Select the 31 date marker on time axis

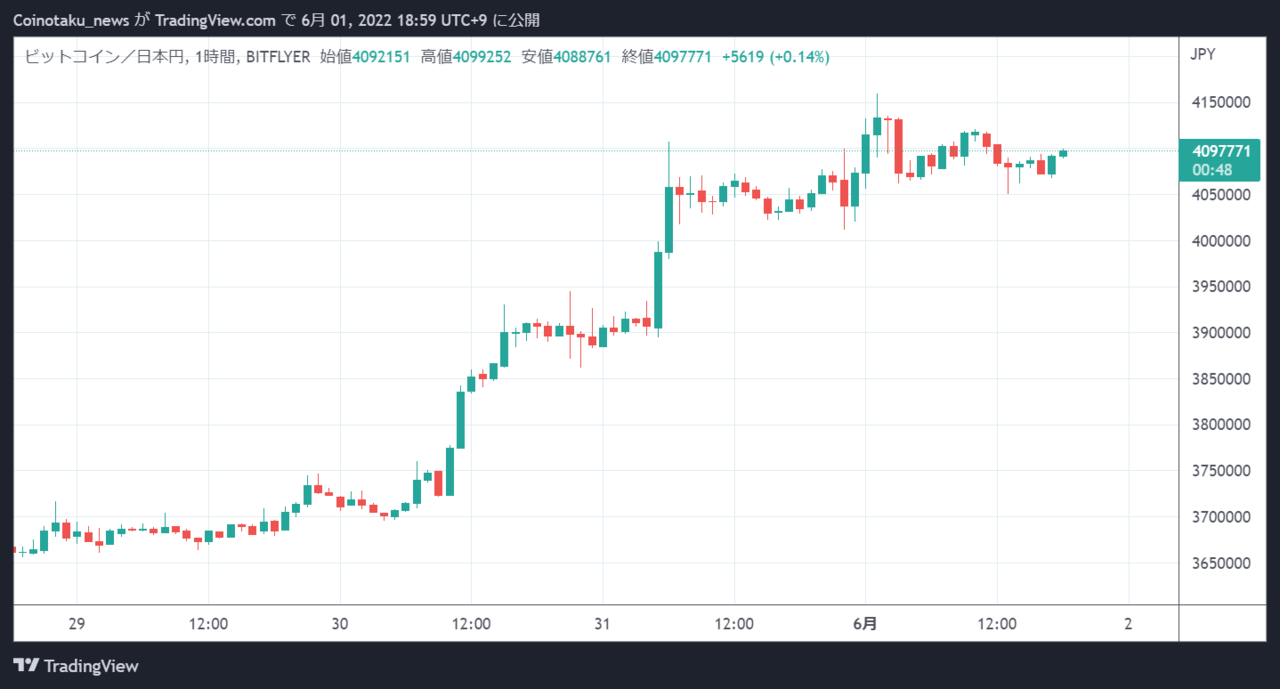[x=602, y=623]
